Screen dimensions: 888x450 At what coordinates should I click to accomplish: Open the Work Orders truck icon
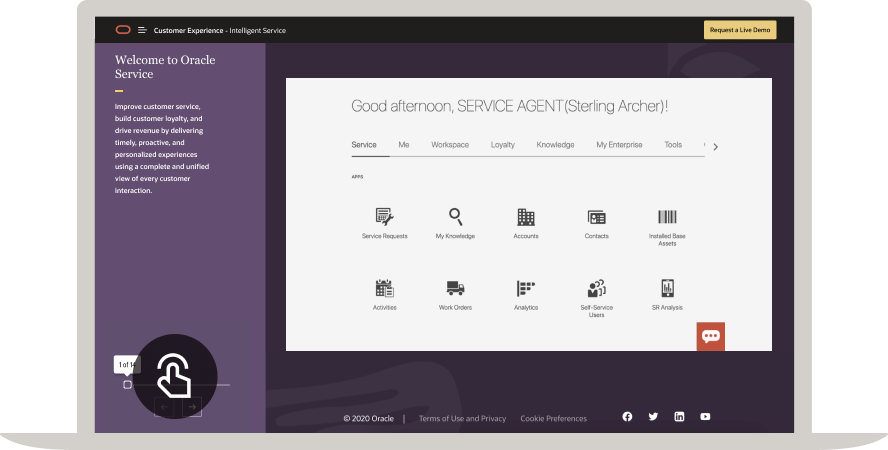coord(455,288)
